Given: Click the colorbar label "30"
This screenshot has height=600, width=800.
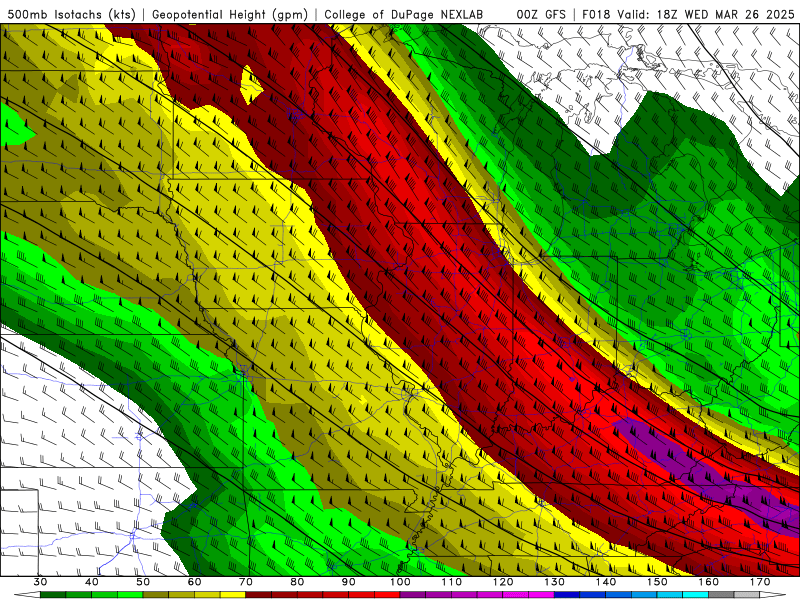Looking at the screenshot, I should coord(40,582).
